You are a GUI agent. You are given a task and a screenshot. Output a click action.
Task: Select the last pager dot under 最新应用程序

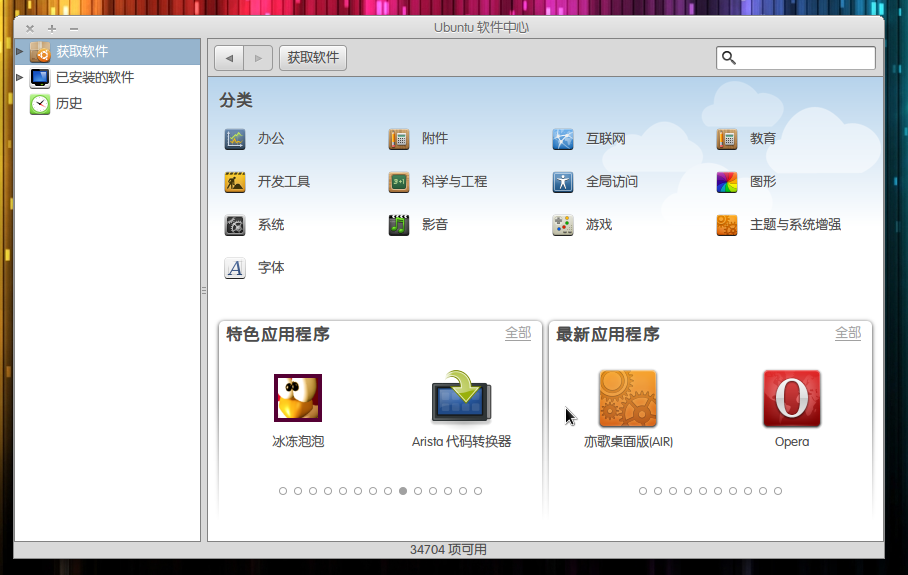point(778,491)
